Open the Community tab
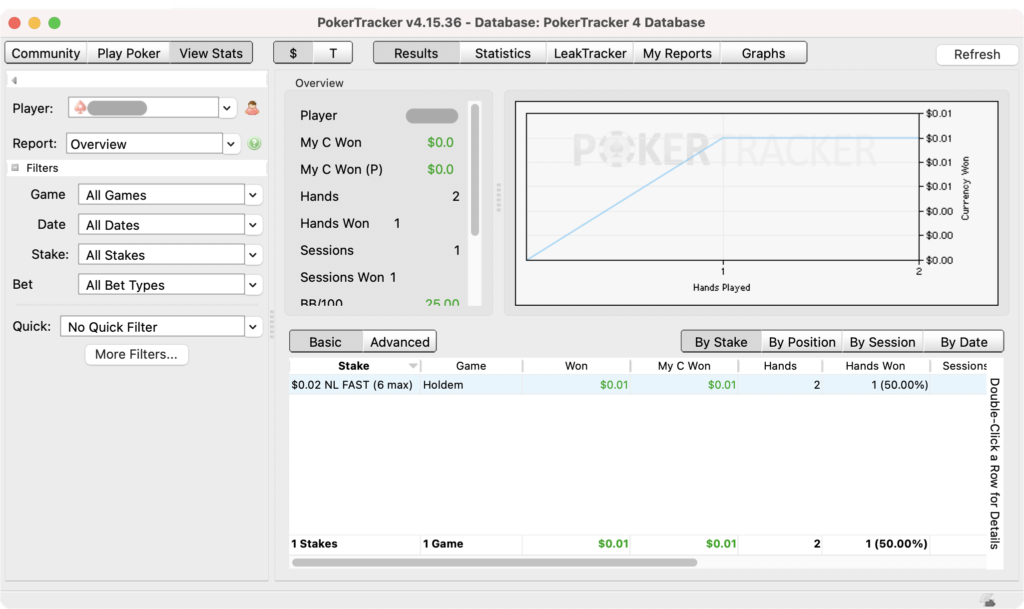1024x609 pixels. click(x=46, y=53)
